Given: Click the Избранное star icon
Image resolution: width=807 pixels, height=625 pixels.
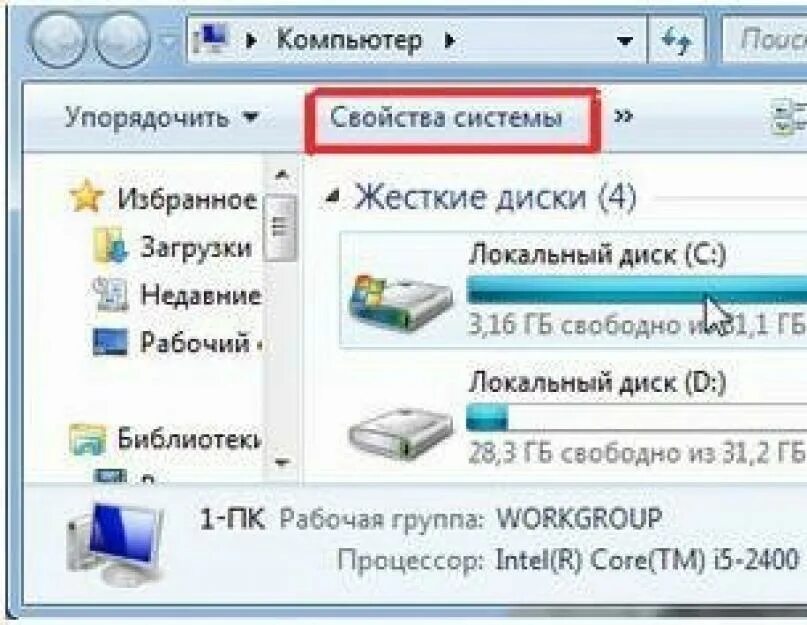Looking at the screenshot, I should point(86,196).
